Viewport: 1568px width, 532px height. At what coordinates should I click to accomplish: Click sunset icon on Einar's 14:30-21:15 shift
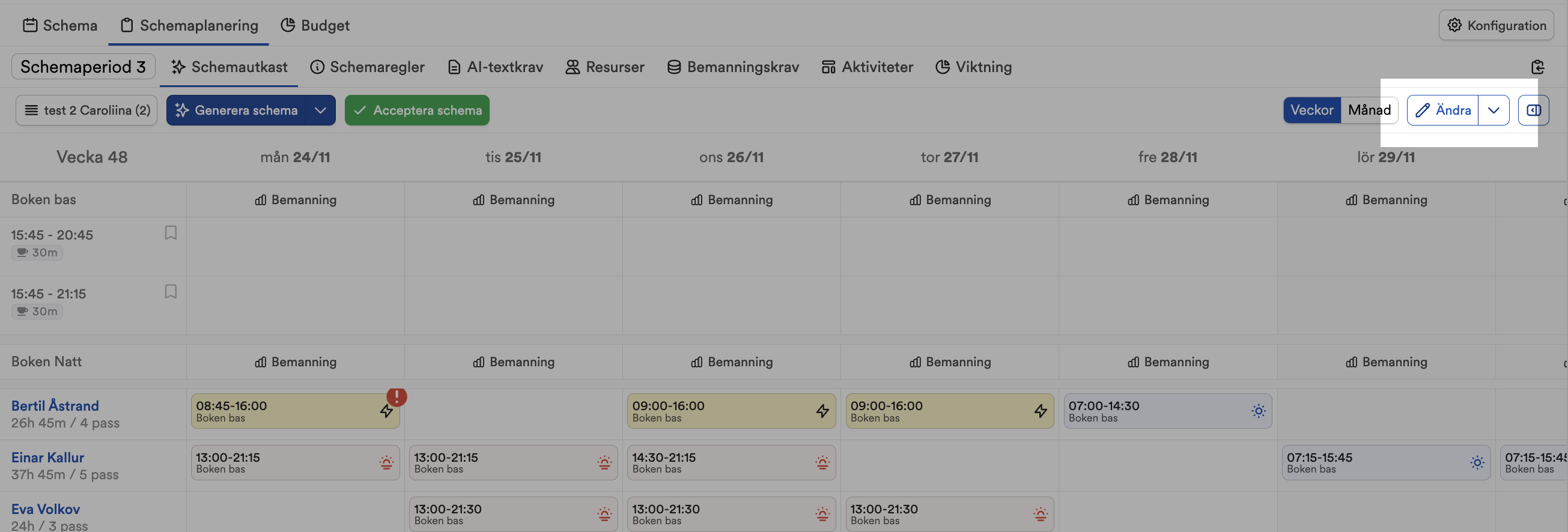tap(822, 462)
